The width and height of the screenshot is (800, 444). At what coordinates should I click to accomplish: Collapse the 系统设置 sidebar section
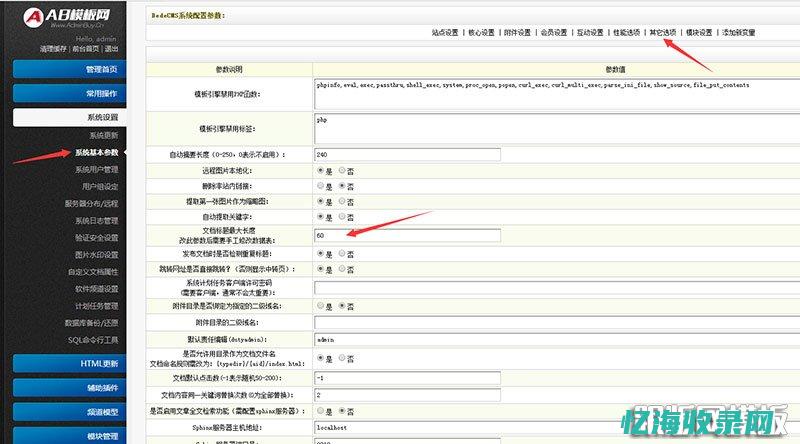(68, 117)
